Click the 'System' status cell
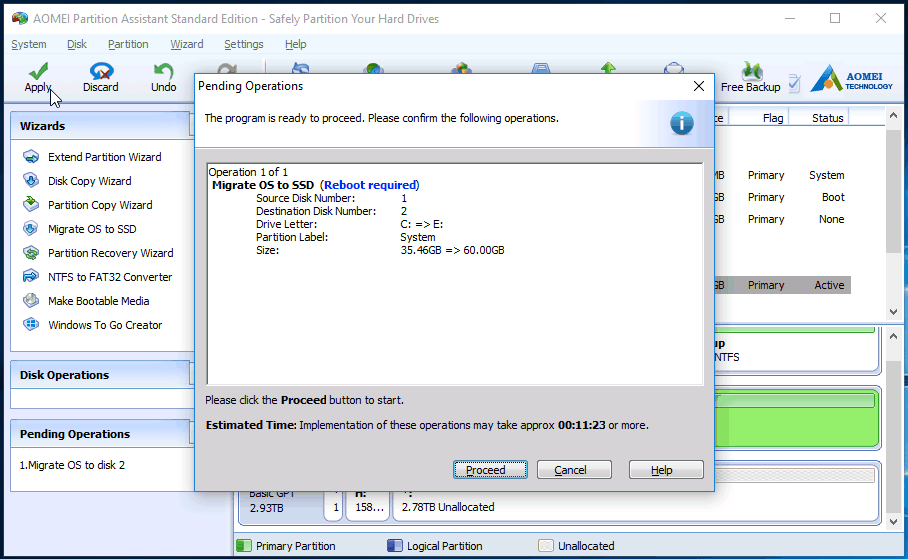Screen dimensions: 908x559 (826, 175)
